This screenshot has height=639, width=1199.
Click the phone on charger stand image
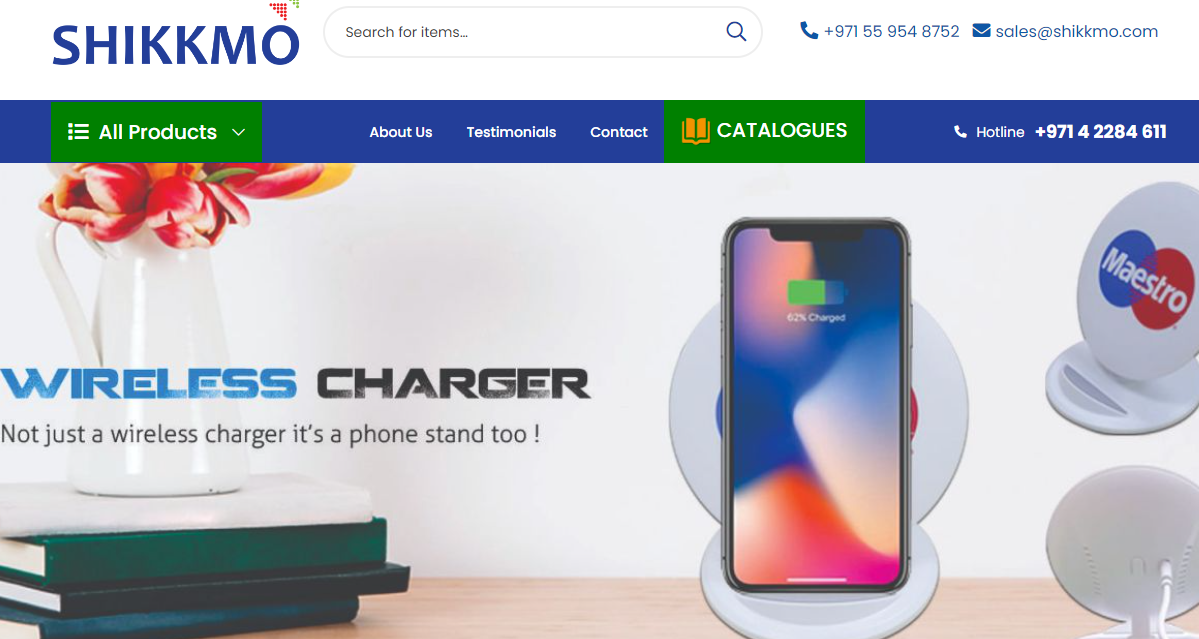click(x=815, y=406)
